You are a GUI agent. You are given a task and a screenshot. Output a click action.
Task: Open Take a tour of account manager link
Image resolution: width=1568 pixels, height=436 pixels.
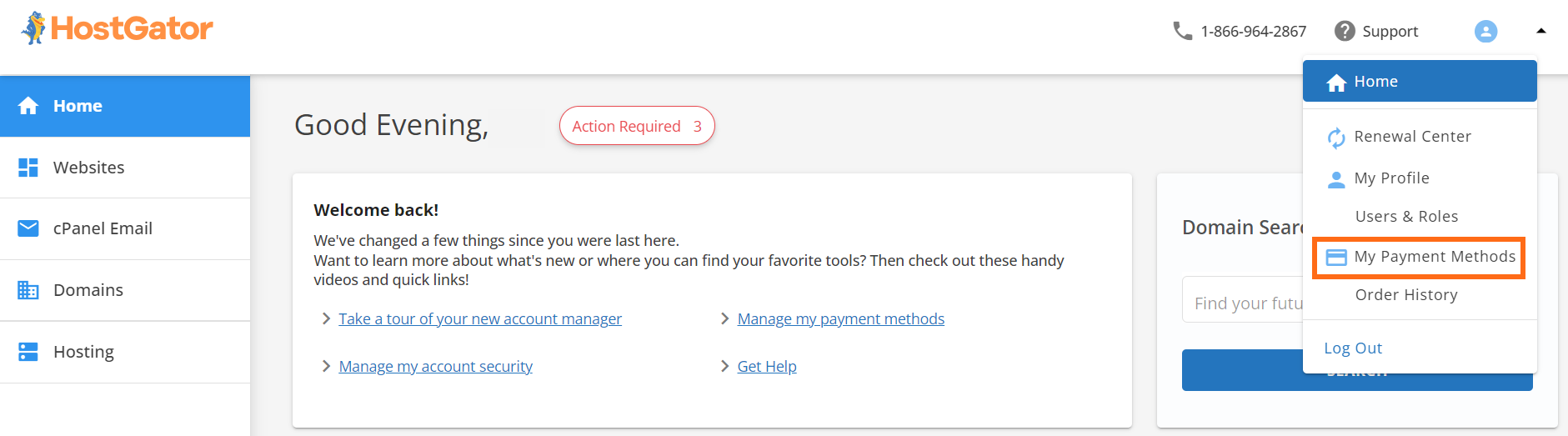point(479,319)
